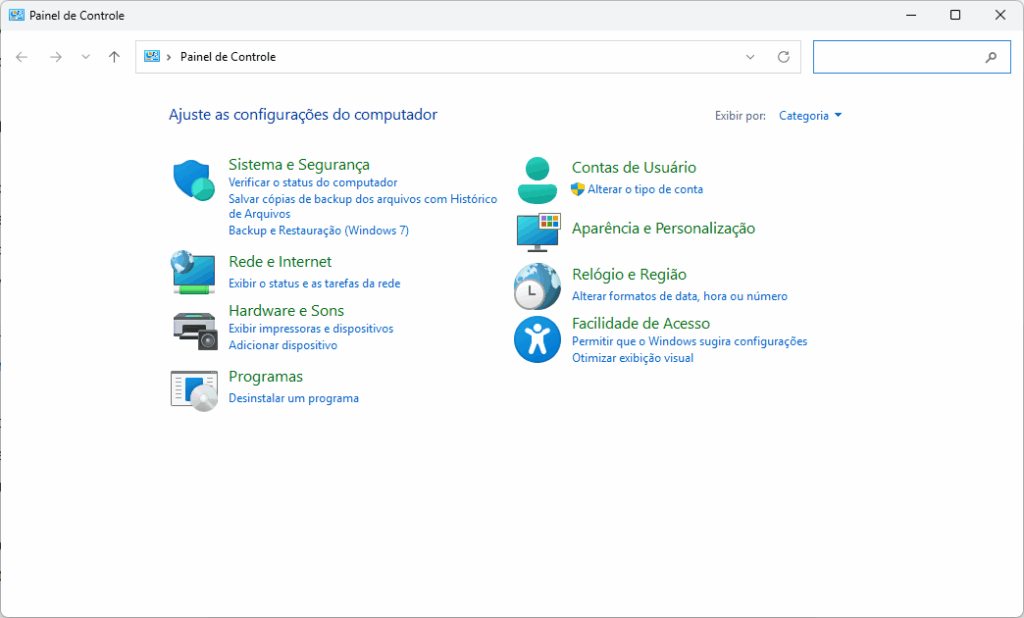This screenshot has width=1024, height=618.
Task: Open Sistema e Segurança category icon
Action: (x=193, y=180)
